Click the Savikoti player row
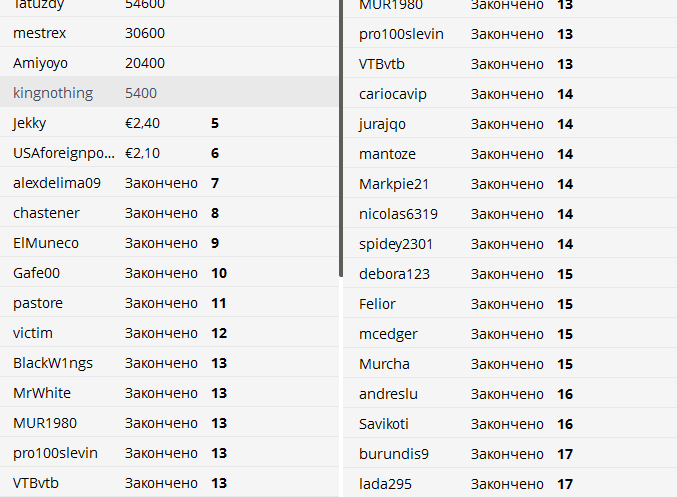This screenshot has height=497, width=677. [510, 424]
